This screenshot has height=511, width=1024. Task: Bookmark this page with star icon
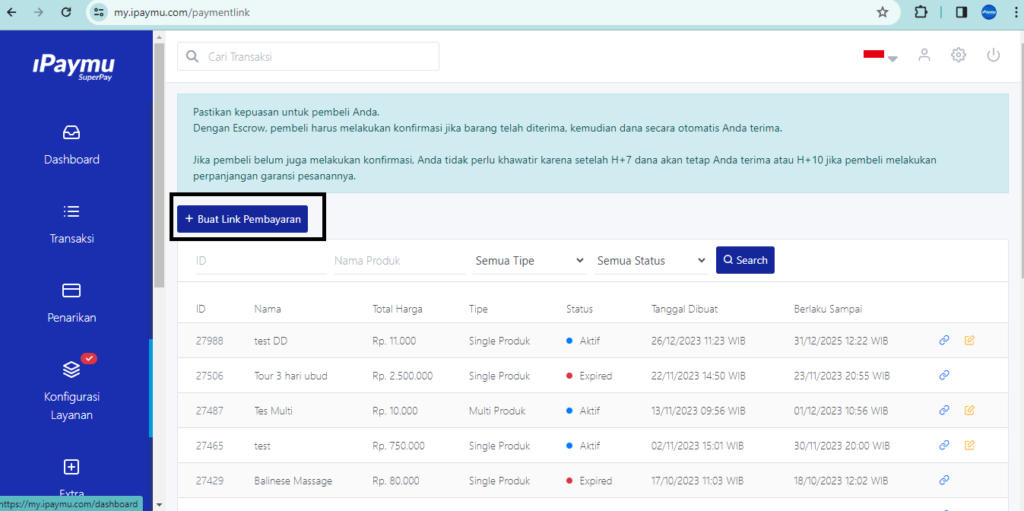click(x=882, y=13)
